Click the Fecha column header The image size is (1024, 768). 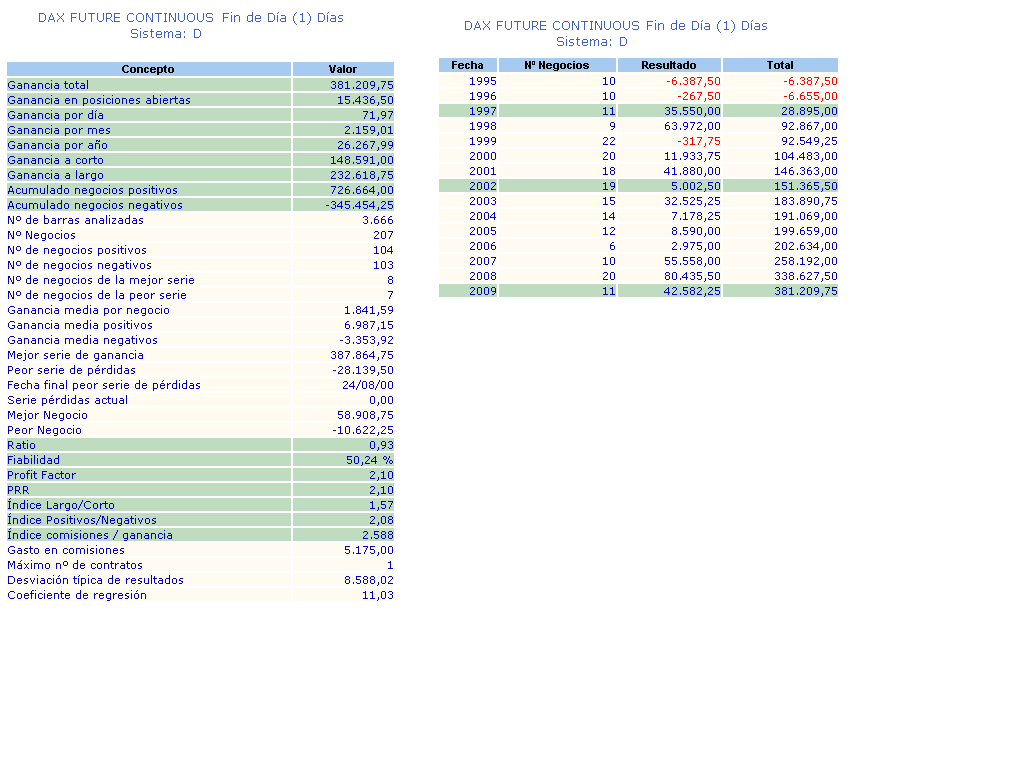(468, 65)
